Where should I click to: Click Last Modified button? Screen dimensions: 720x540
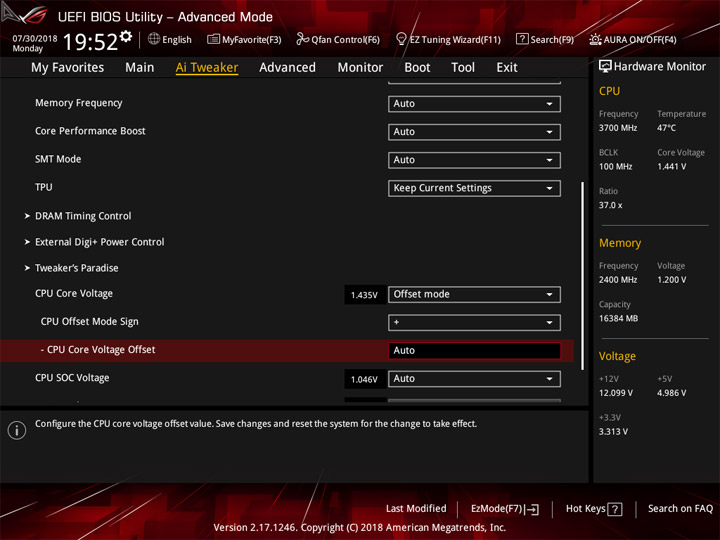point(416,508)
